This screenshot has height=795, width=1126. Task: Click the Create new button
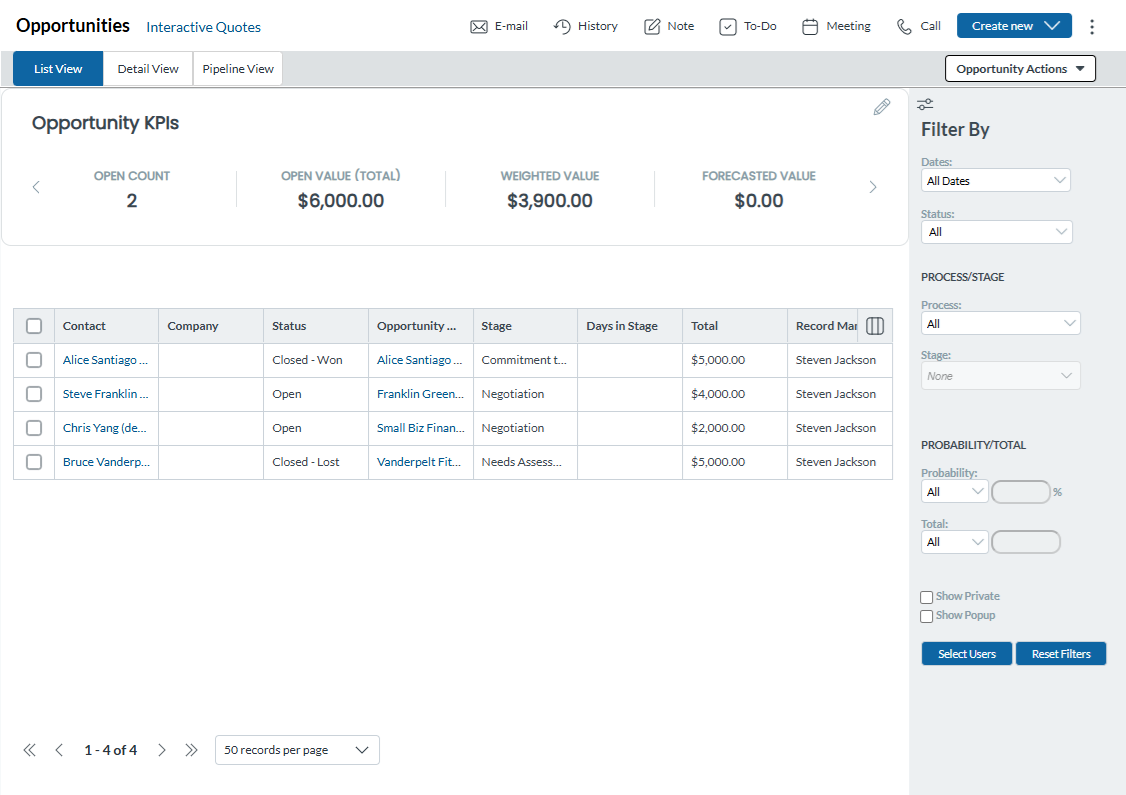point(1014,26)
